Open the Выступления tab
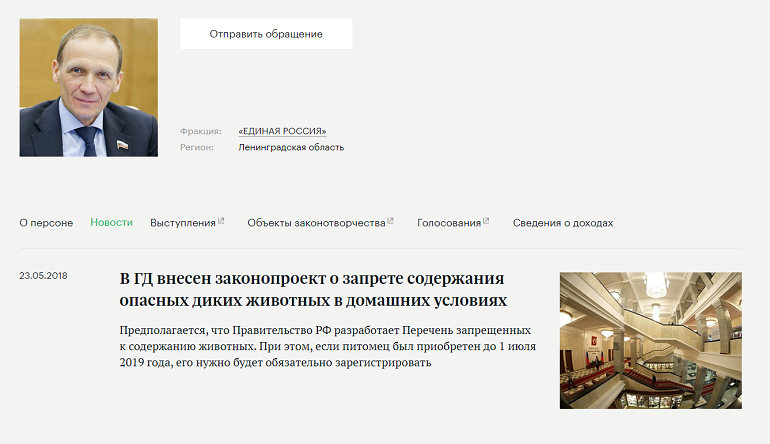 click(x=183, y=223)
